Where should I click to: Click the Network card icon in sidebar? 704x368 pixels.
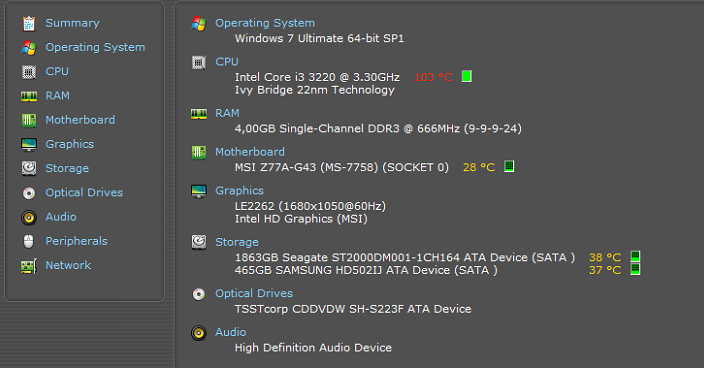point(29,266)
